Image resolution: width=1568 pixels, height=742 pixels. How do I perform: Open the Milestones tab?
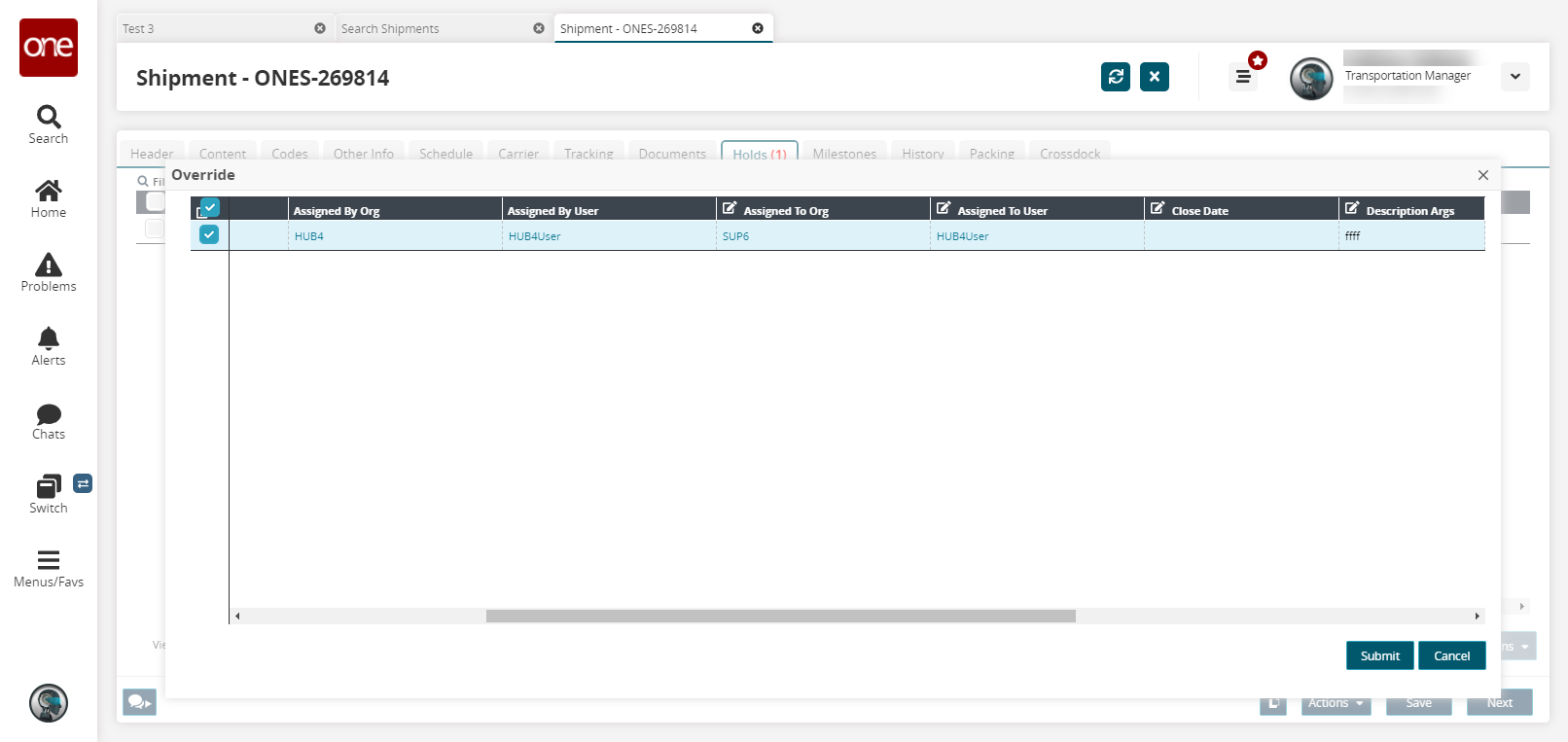pyautogui.click(x=844, y=153)
